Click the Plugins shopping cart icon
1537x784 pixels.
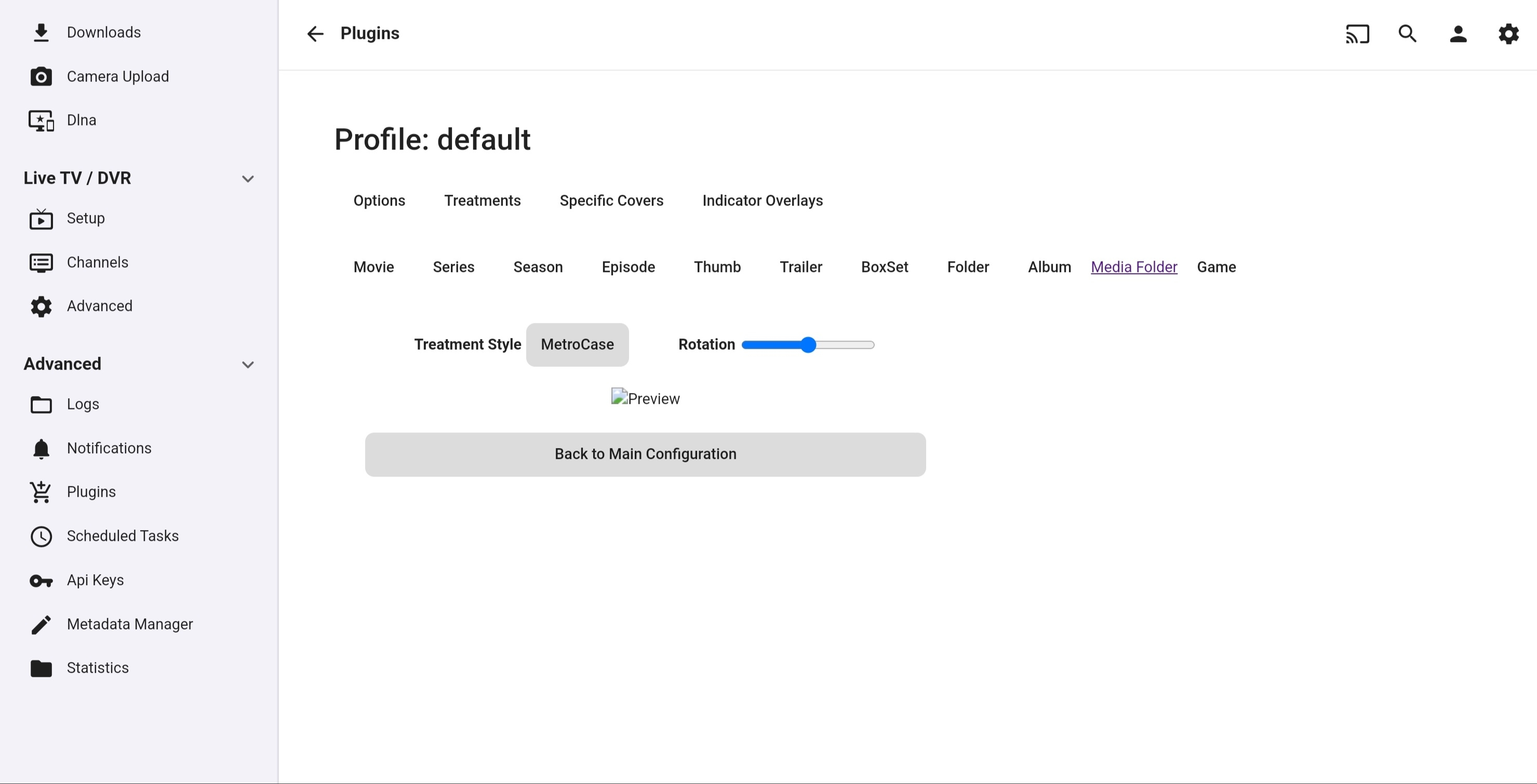click(41, 492)
